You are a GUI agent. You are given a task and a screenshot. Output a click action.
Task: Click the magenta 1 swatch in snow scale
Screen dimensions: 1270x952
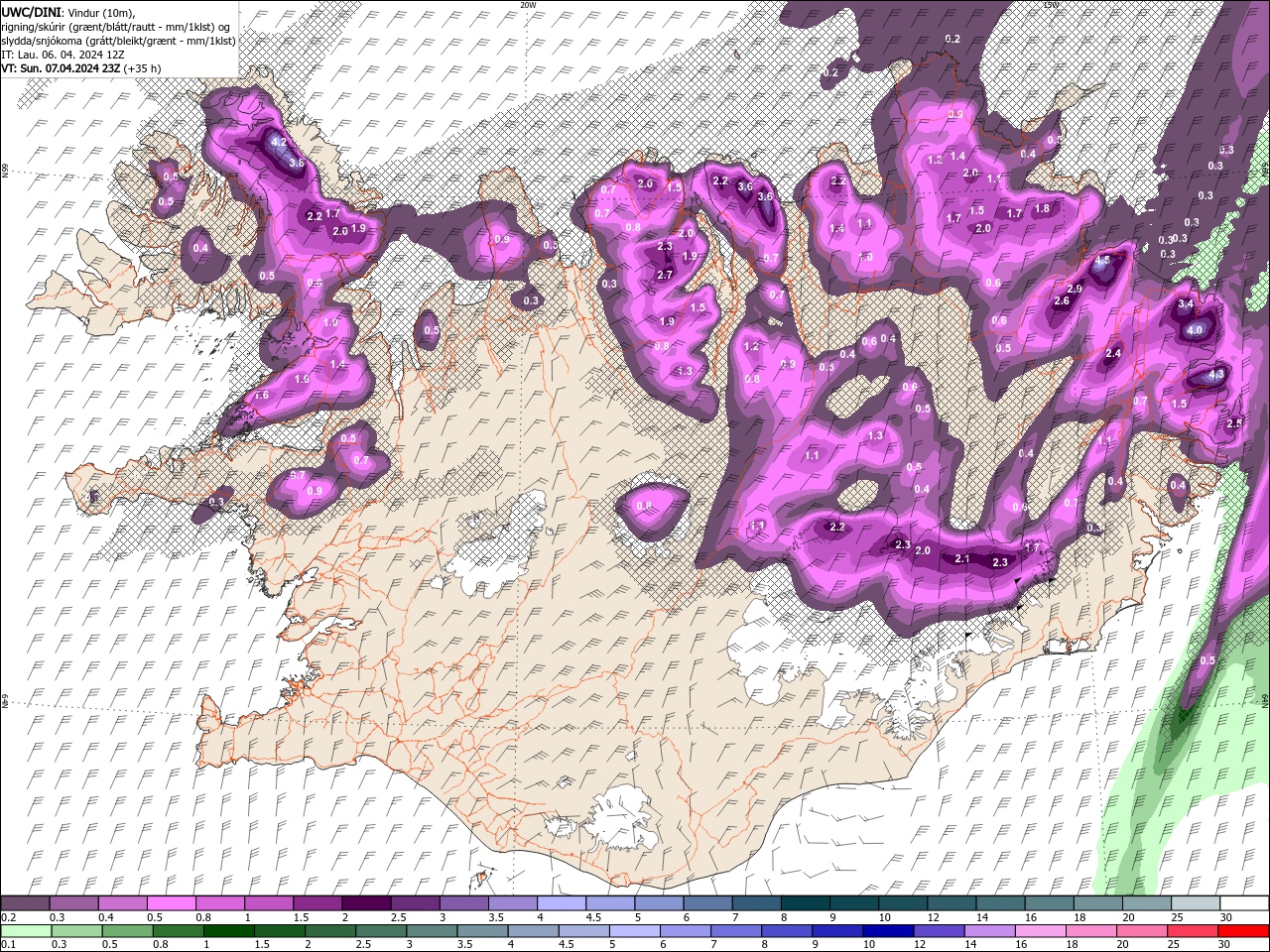(x=269, y=903)
